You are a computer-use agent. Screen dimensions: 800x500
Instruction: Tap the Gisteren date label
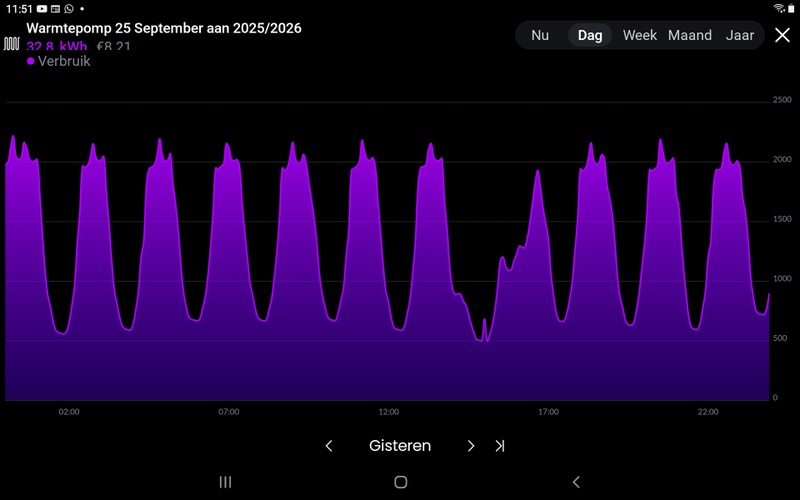point(400,445)
